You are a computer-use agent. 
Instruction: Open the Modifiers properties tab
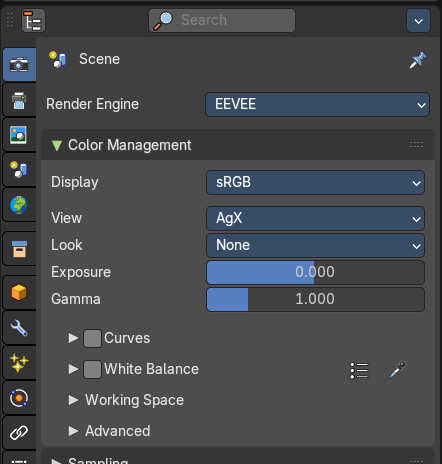click(x=19, y=328)
